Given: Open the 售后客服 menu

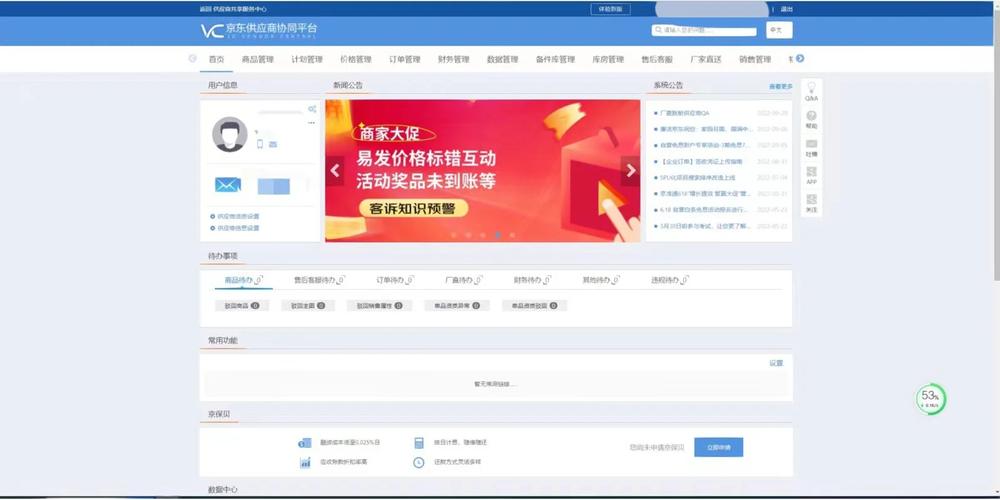Looking at the screenshot, I should point(657,59).
